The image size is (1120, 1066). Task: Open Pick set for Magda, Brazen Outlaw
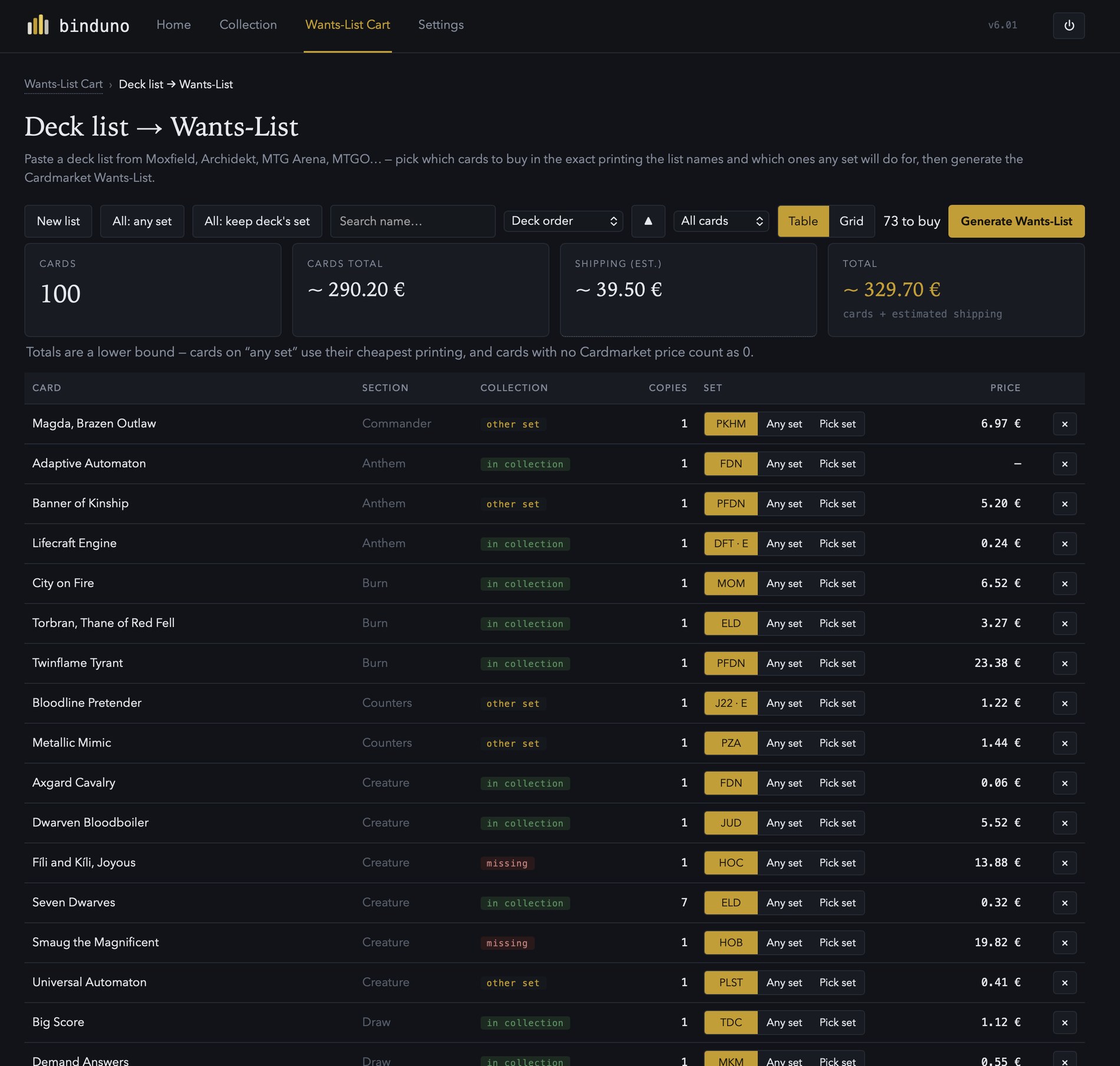click(838, 424)
